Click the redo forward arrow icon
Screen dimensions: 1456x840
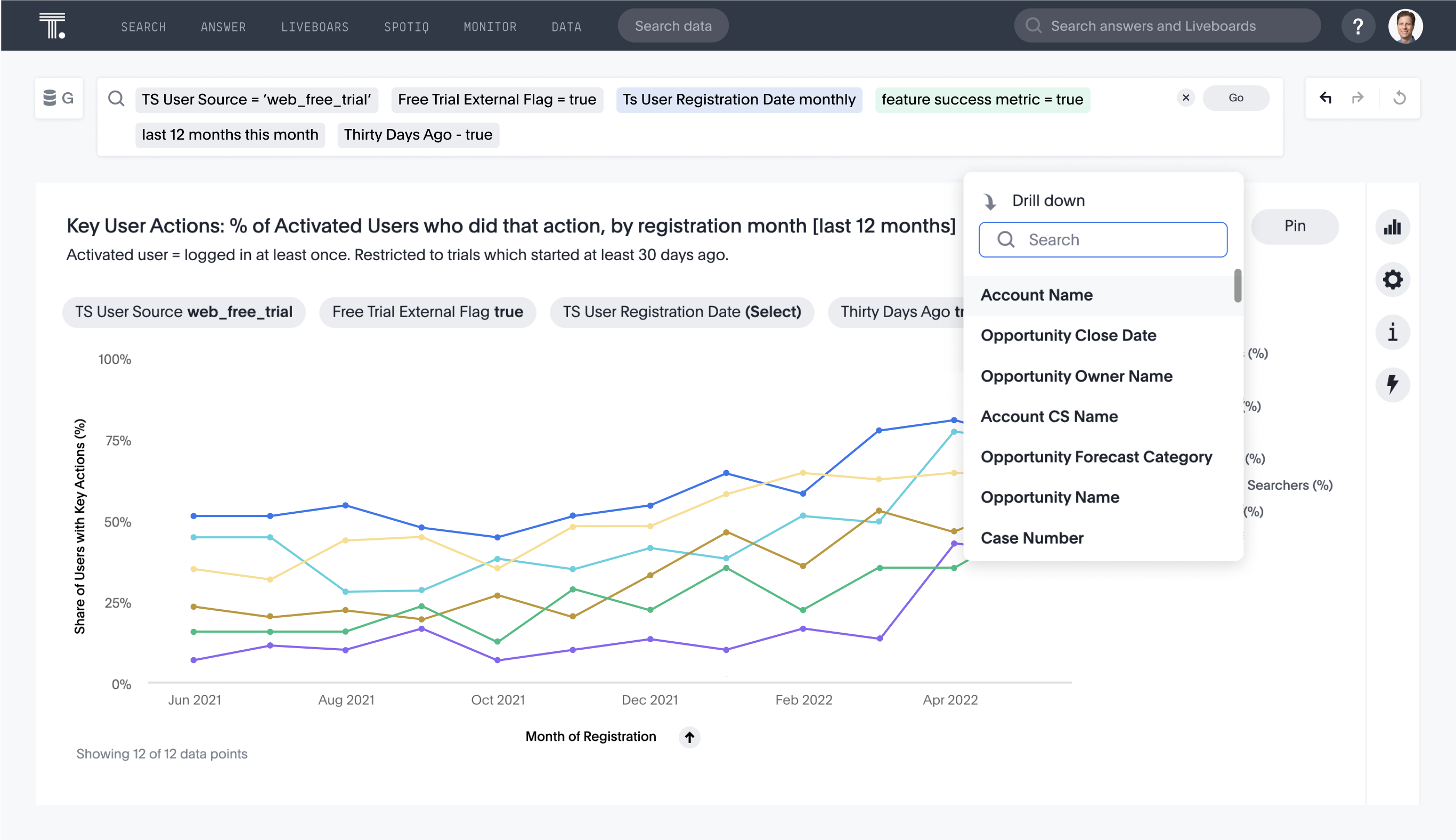tap(1358, 98)
